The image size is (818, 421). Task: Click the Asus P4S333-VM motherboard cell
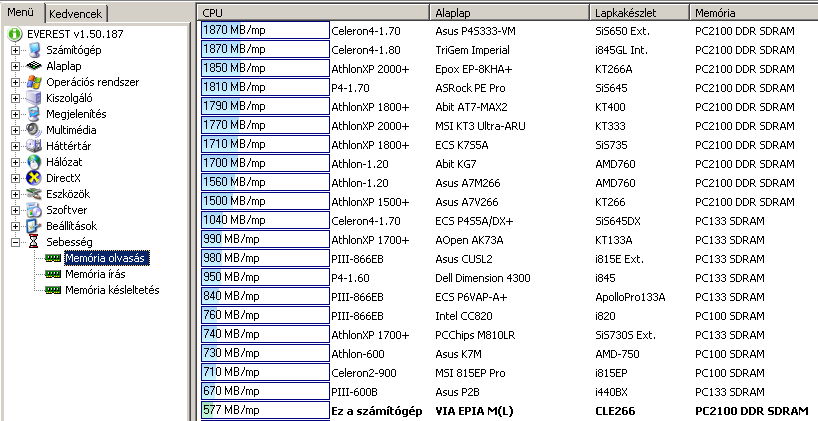[475, 31]
